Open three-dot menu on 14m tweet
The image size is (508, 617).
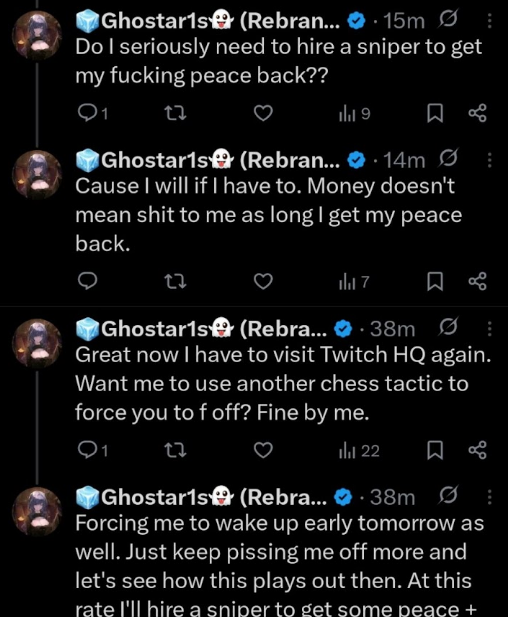[x=490, y=160]
